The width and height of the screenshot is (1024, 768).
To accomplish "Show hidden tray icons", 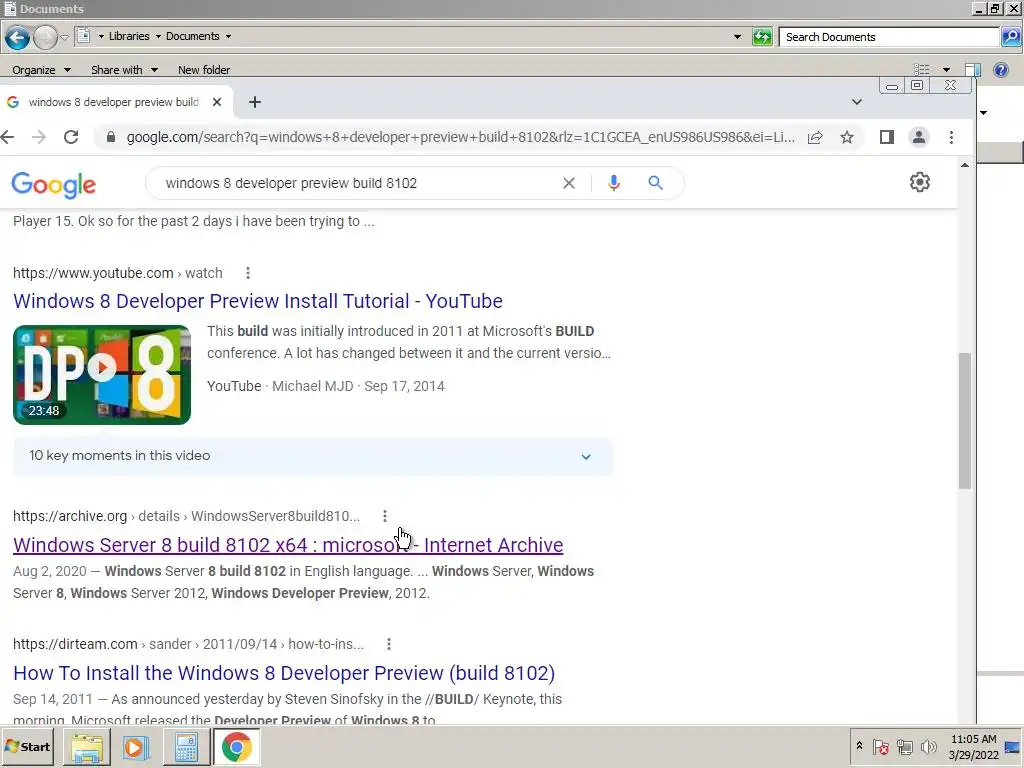I will point(859,746).
